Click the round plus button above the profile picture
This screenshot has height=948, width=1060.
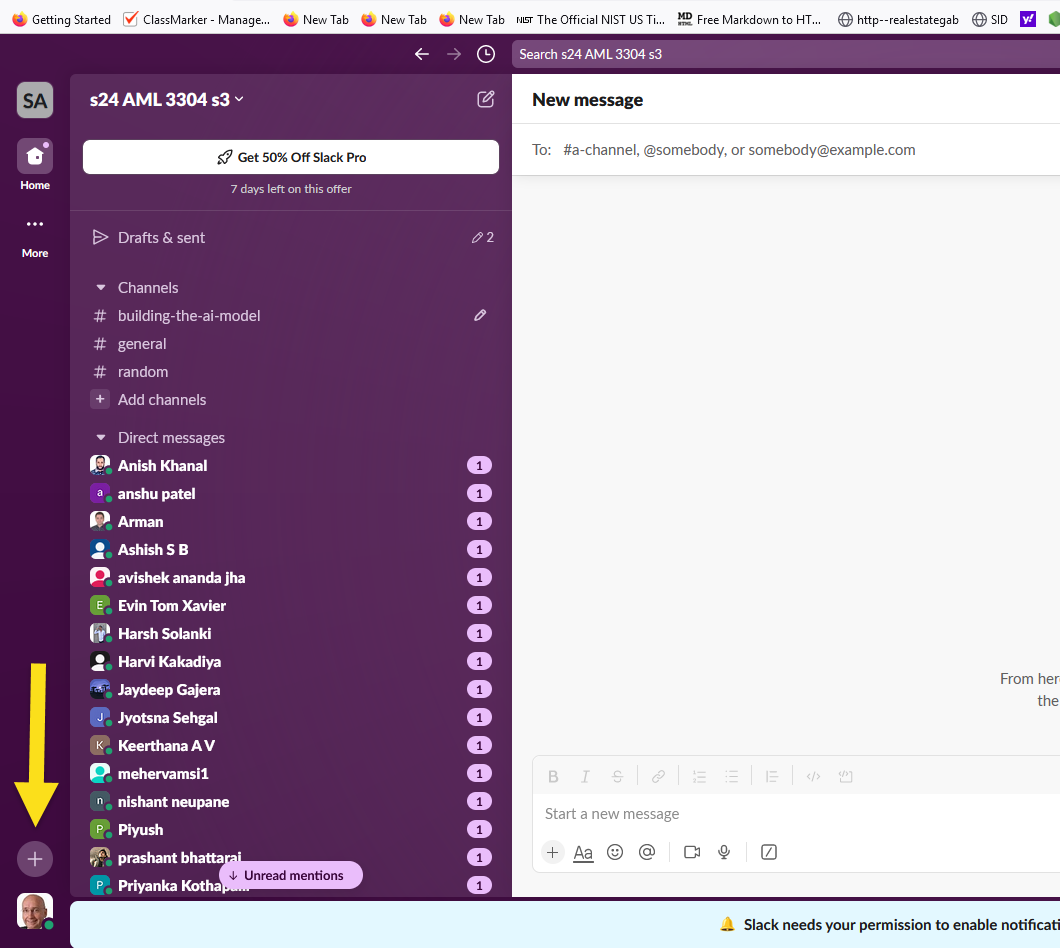click(x=35, y=859)
